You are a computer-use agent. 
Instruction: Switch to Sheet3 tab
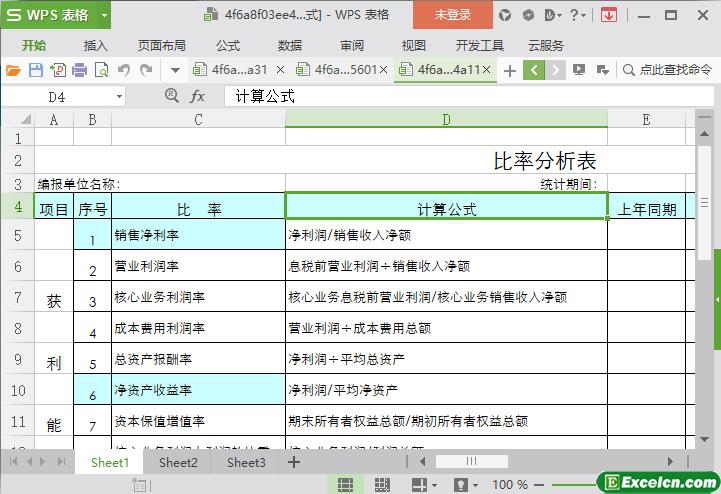click(246, 462)
